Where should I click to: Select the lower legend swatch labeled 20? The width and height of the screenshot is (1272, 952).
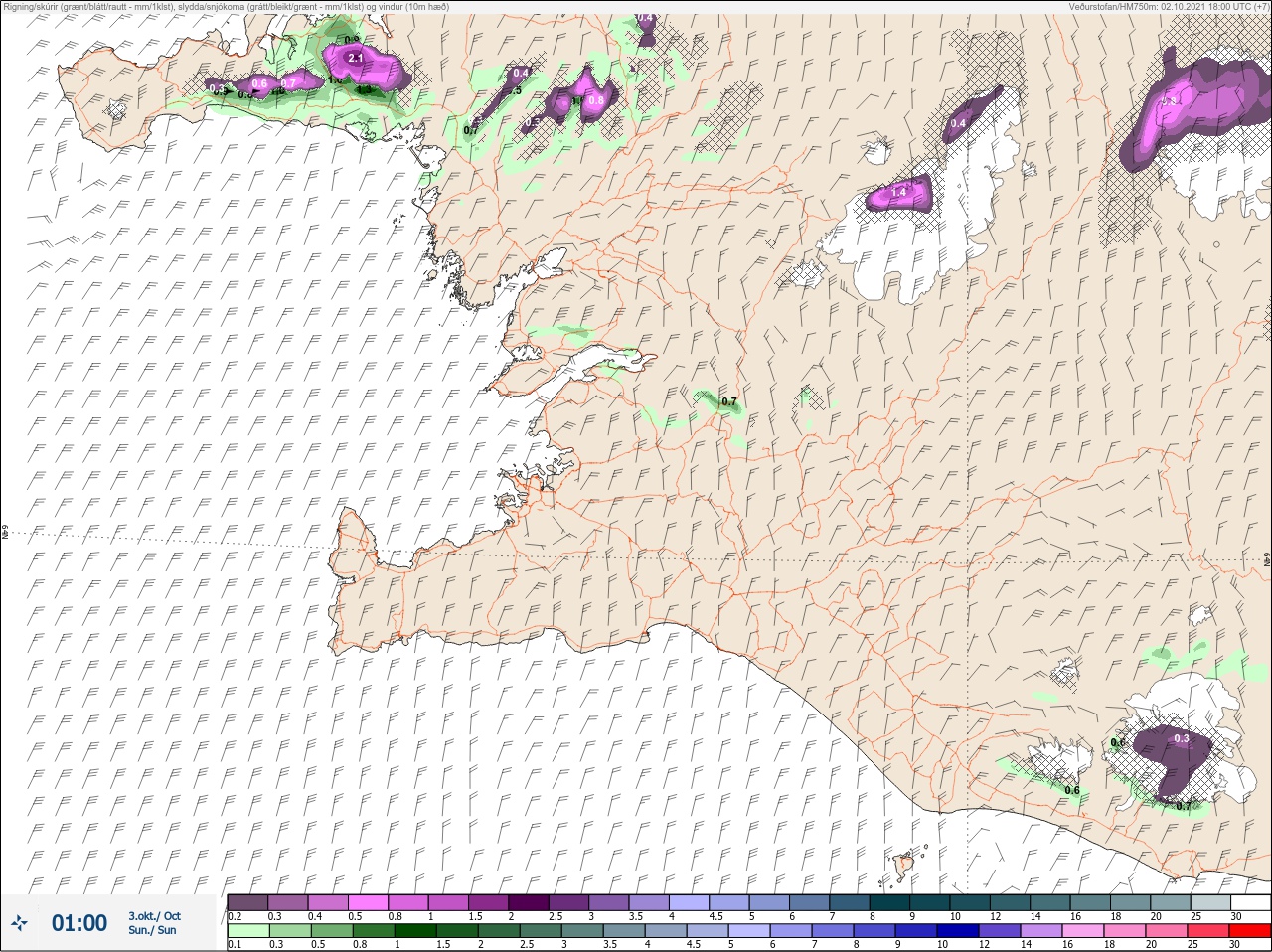tap(1167, 930)
